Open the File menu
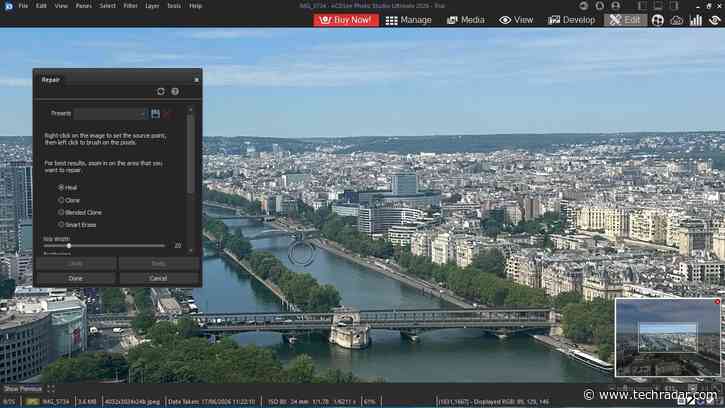The height and width of the screenshot is (408, 725). [x=23, y=6]
